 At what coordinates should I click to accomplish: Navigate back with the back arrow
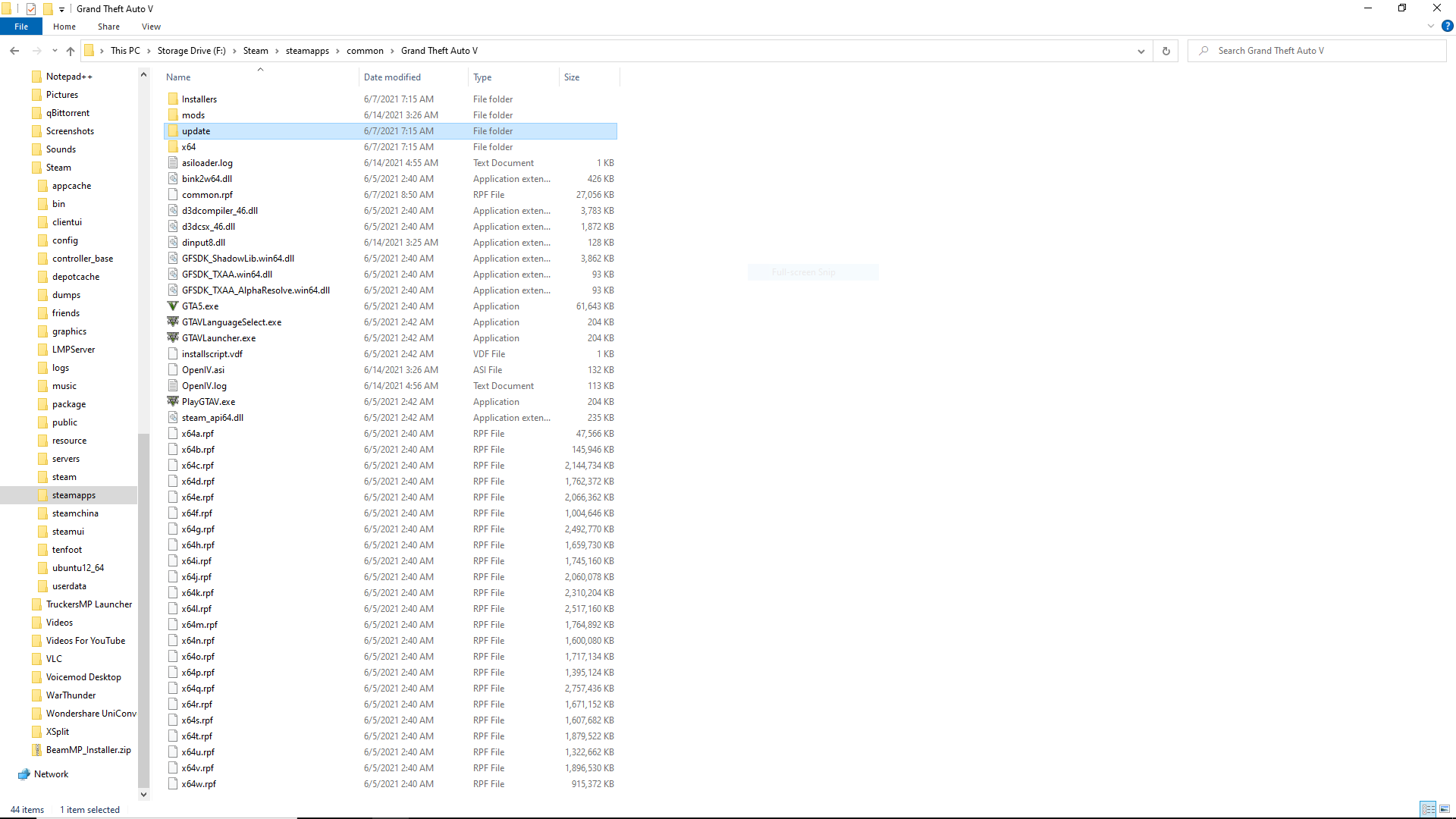coord(14,51)
